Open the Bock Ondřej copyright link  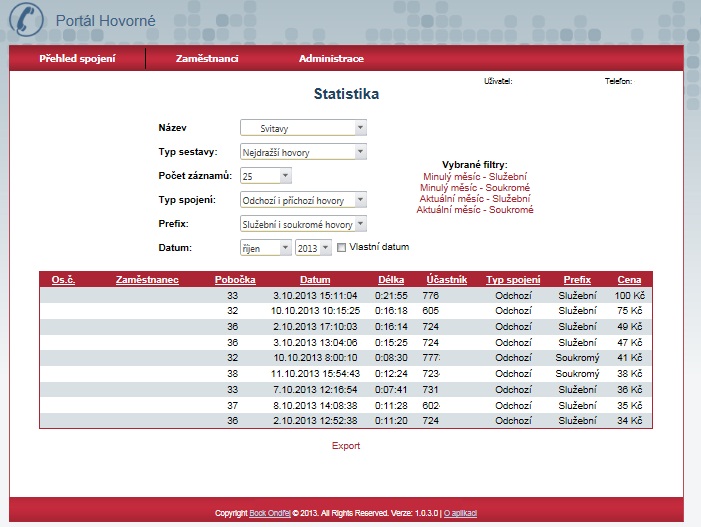[x=270, y=513]
